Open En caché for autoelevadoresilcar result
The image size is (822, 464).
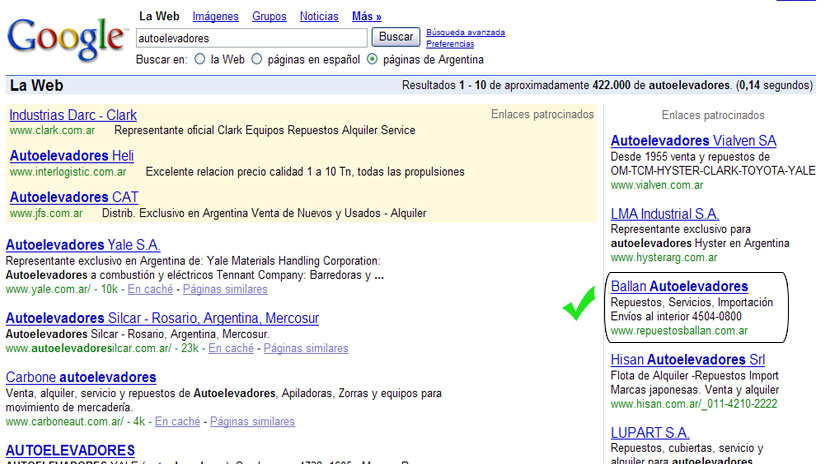click(x=231, y=348)
